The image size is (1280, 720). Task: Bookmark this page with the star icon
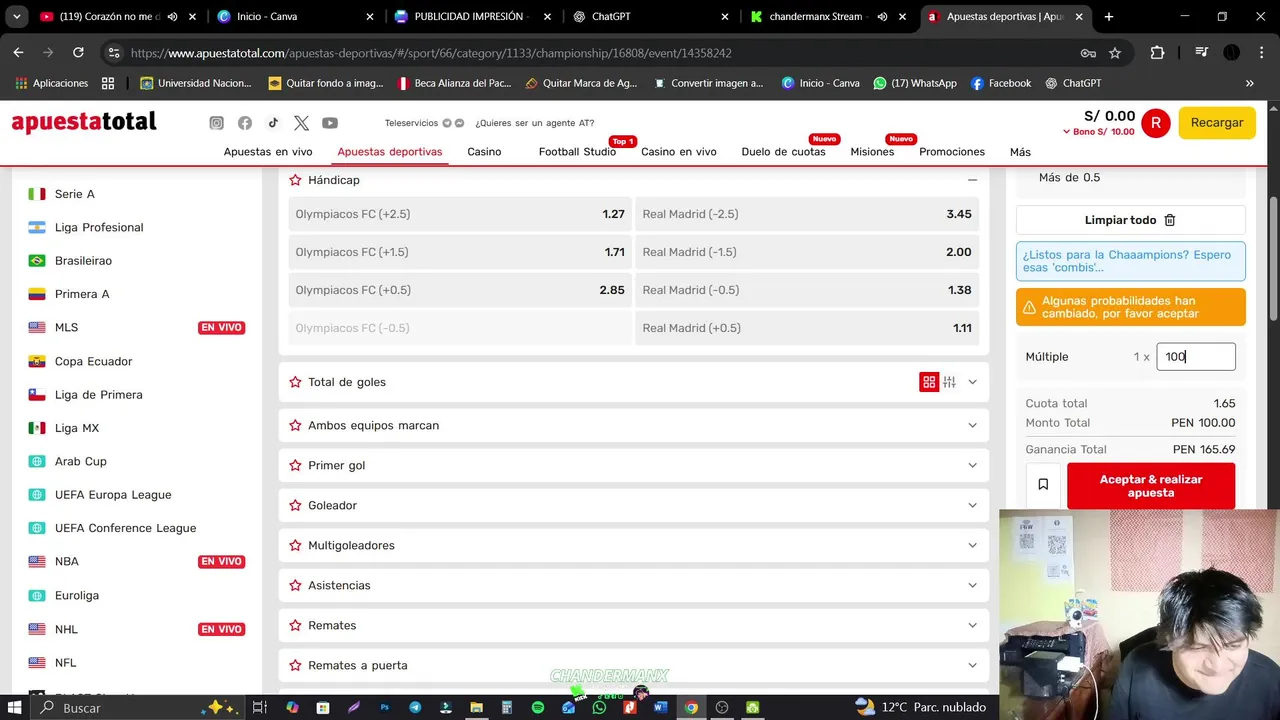[x=1115, y=53]
